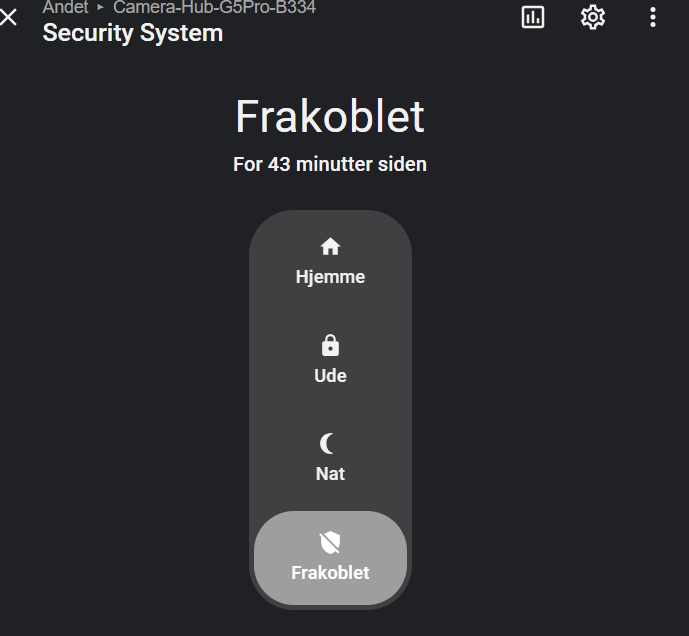The height and width of the screenshot is (636, 689).
Task: Go to the Andet breadcrumb
Action: pos(66,7)
